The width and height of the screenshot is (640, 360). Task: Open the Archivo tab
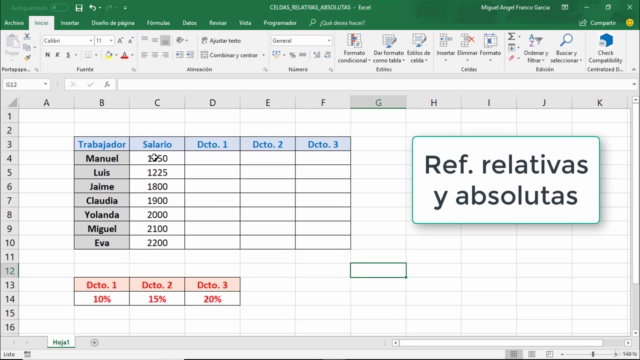pos(14,23)
